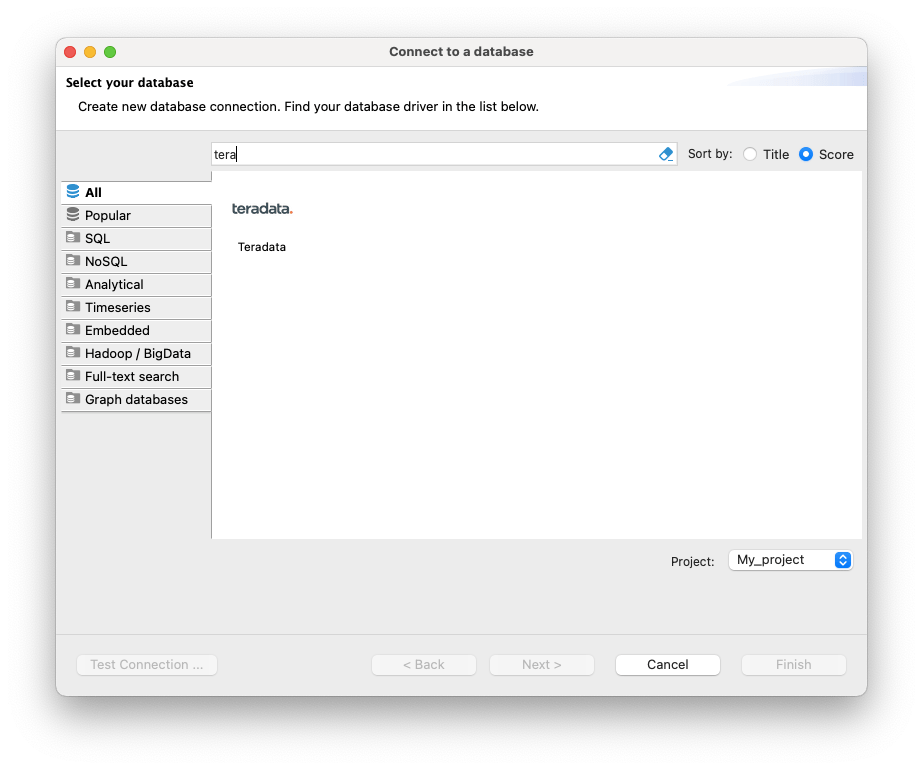Click the Timeseries category icon
This screenshot has width=923, height=770.
(73, 307)
